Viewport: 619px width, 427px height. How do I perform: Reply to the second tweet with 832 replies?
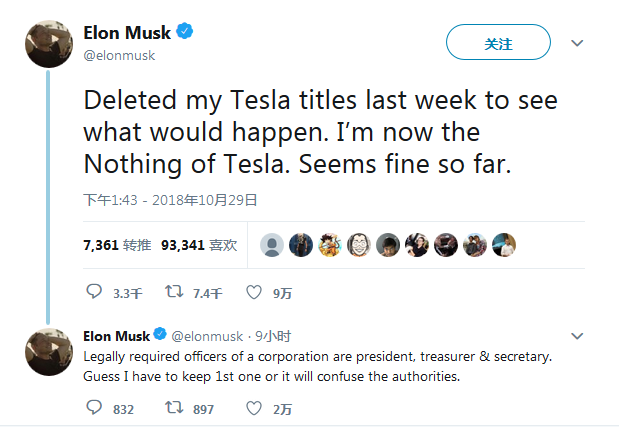coord(94,408)
